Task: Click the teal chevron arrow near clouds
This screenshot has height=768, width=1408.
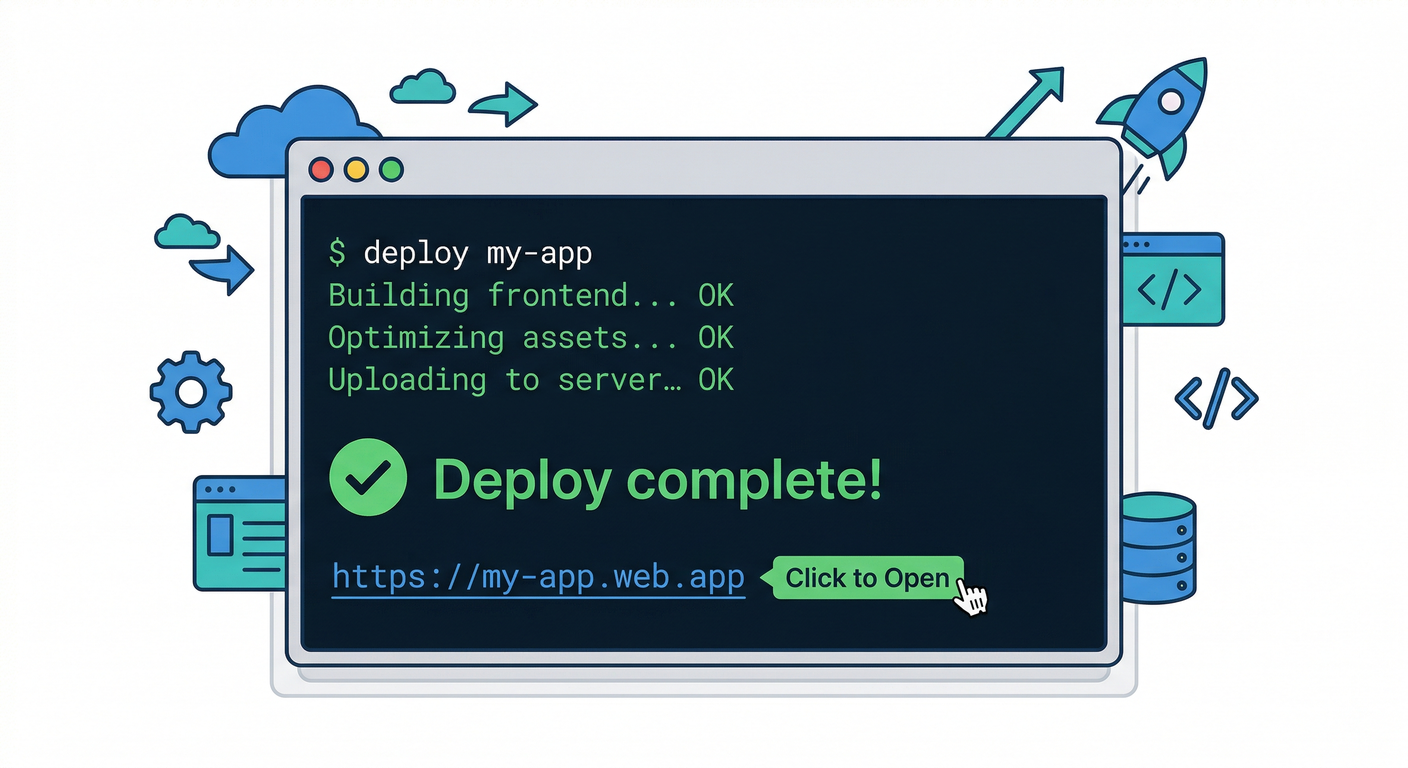Action: point(503,104)
